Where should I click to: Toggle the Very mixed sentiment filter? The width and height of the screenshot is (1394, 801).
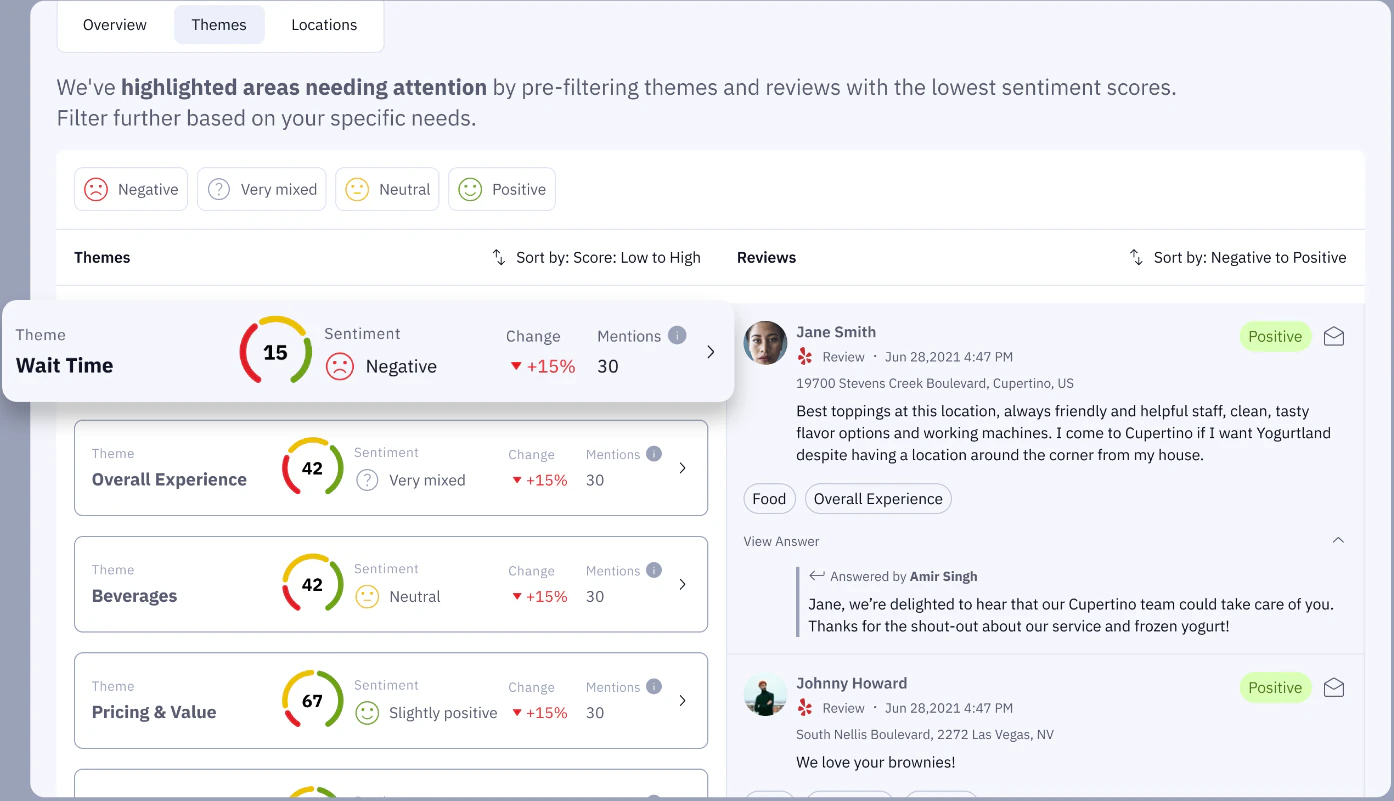click(x=262, y=189)
